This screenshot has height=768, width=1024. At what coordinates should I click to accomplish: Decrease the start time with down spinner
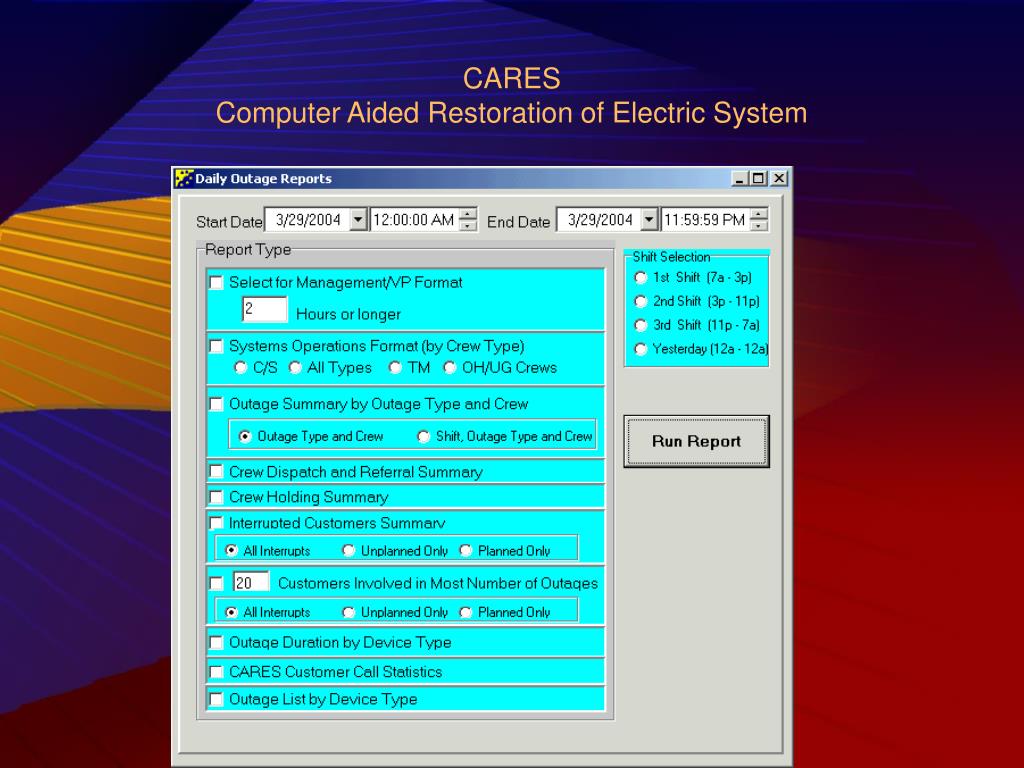[468, 225]
